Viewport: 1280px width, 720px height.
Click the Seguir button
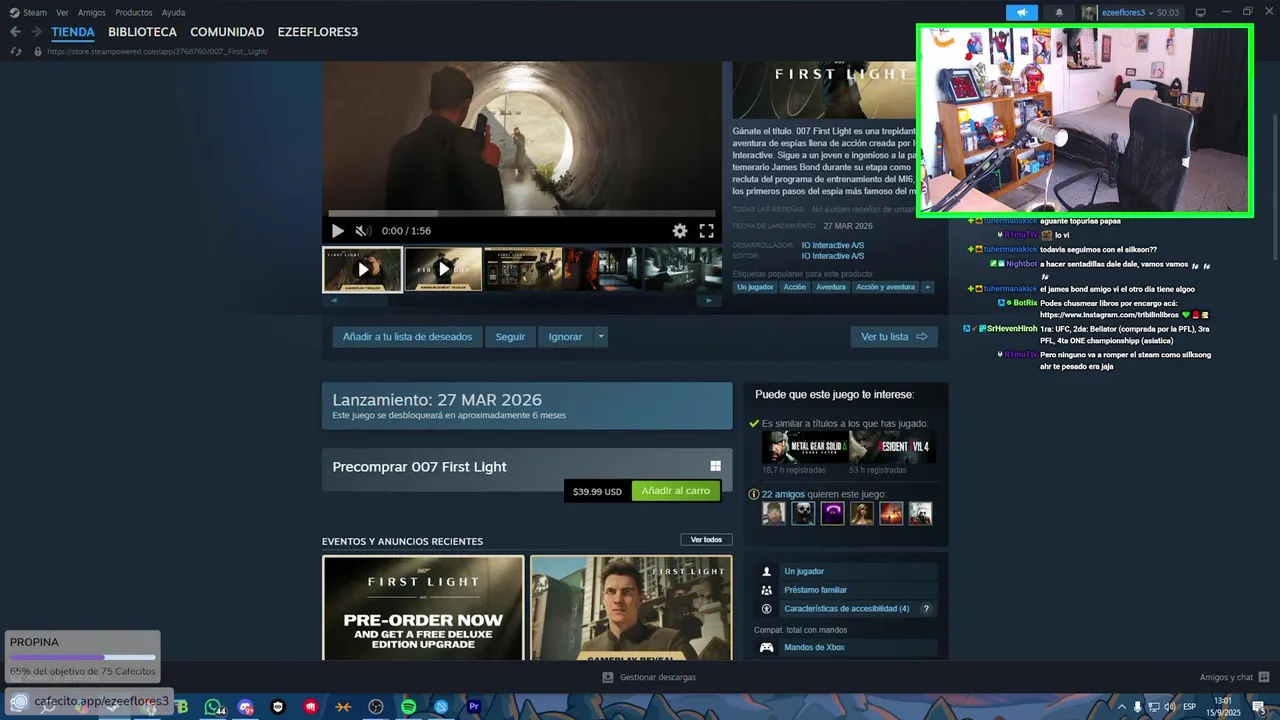coord(510,337)
